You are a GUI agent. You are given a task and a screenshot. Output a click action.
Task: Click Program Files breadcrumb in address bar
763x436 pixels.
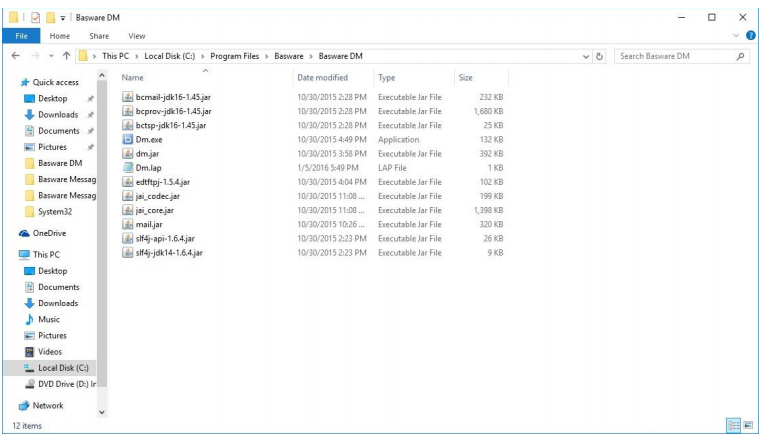(x=235, y=56)
